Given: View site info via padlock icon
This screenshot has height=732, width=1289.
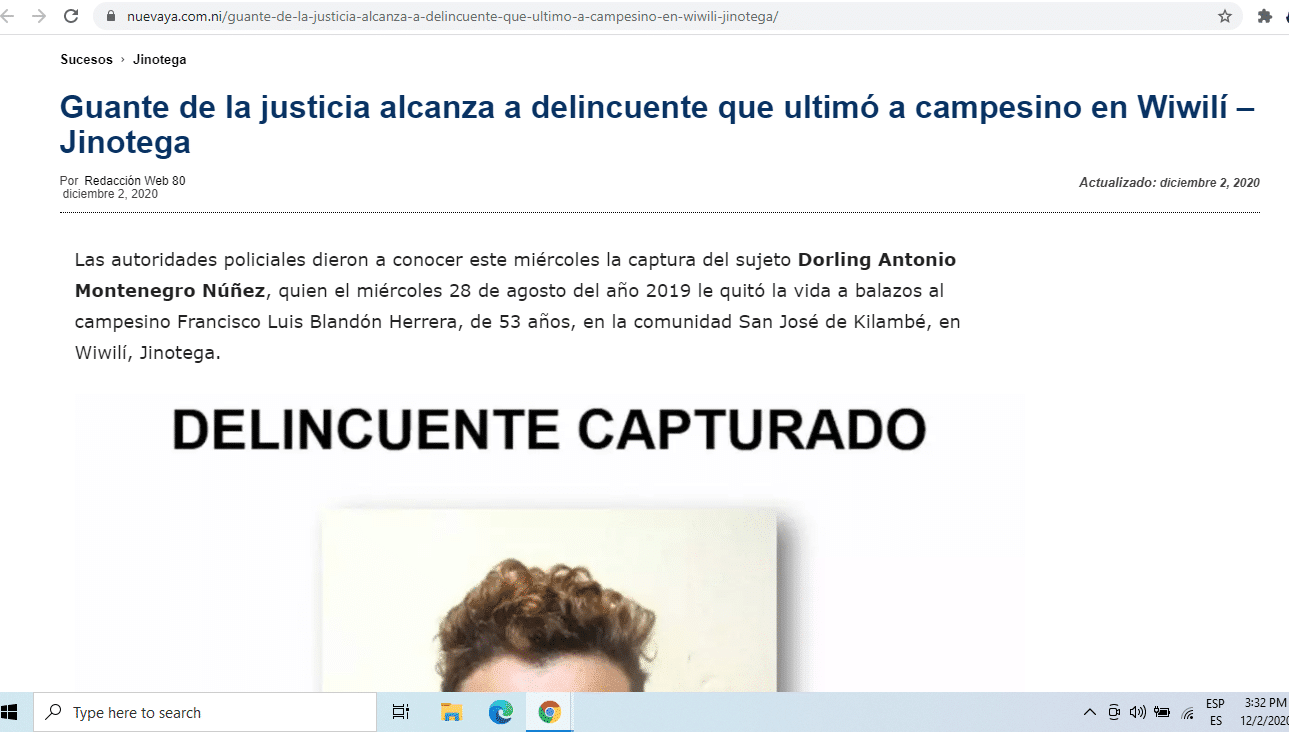Looking at the screenshot, I should 111,17.
